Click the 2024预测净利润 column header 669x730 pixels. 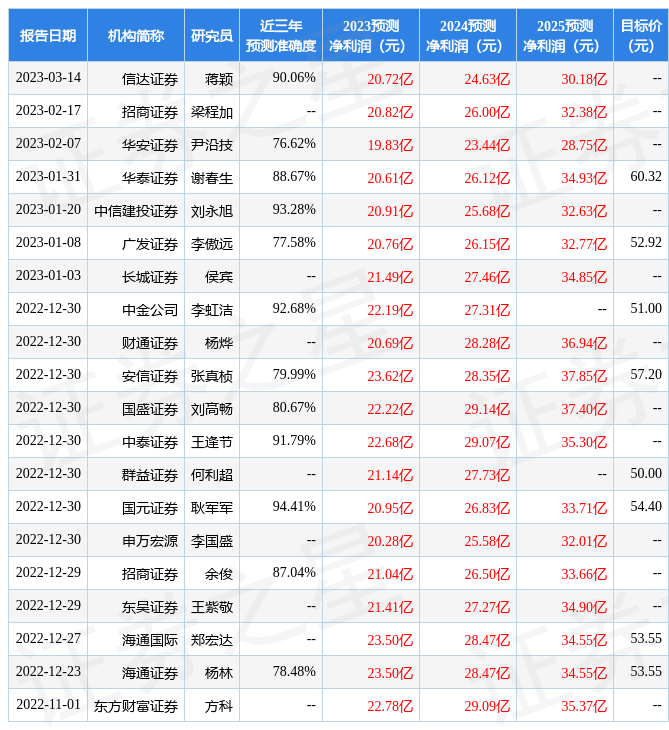click(x=468, y=35)
